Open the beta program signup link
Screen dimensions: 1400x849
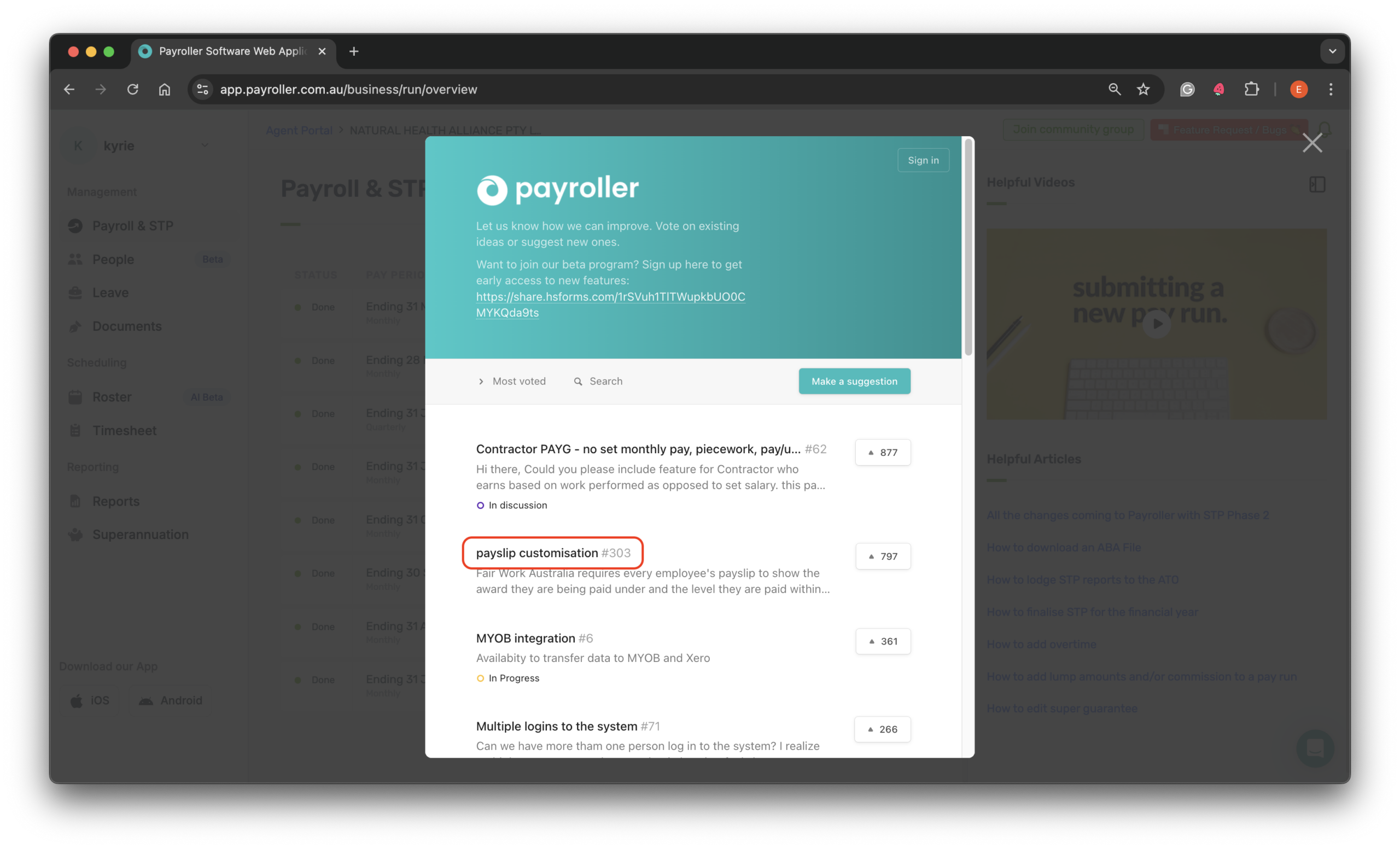click(611, 297)
